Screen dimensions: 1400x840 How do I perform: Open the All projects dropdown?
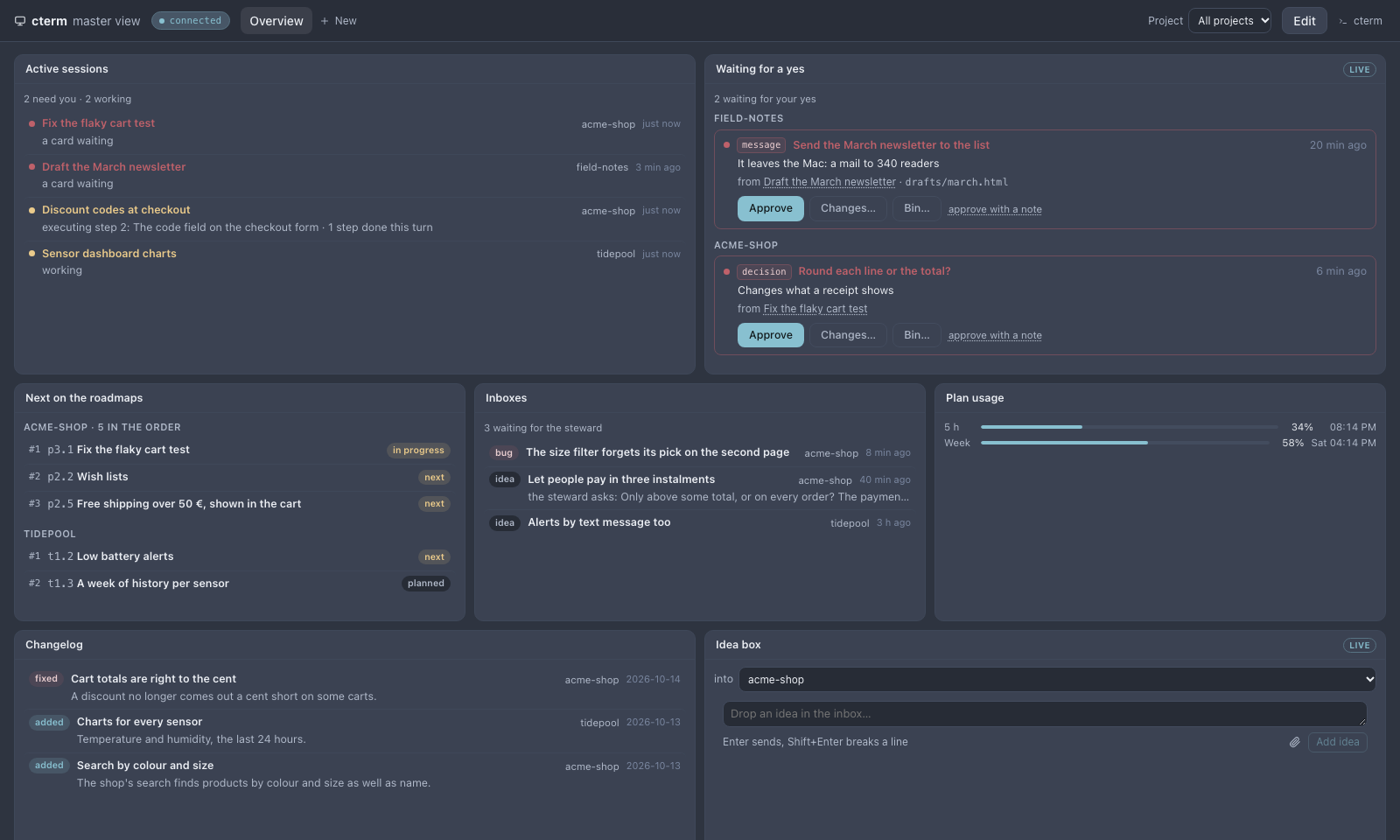pyautogui.click(x=1229, y=21)
